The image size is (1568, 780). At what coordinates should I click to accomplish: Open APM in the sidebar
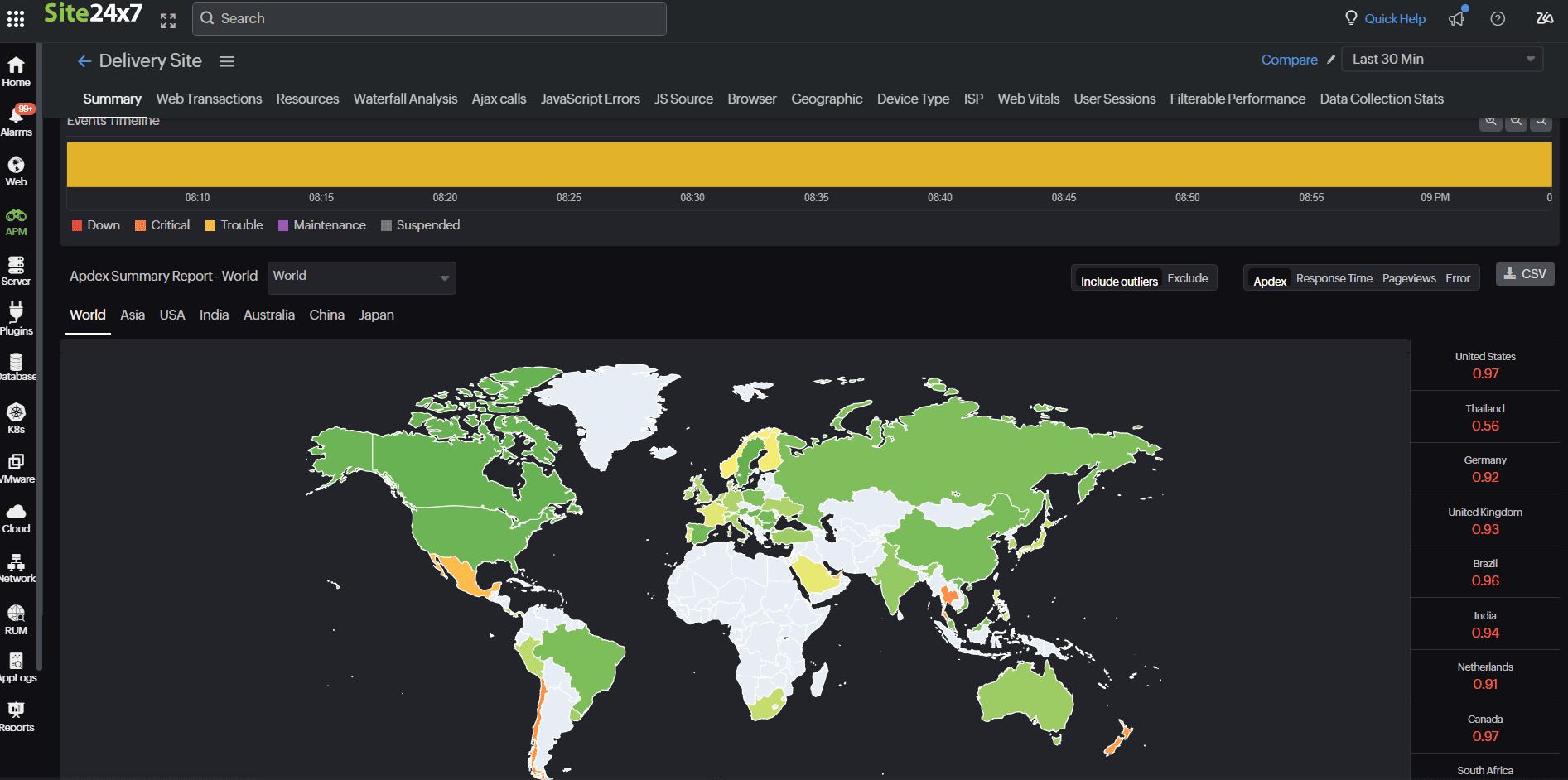pyautogui.click(x=16, y=222)
